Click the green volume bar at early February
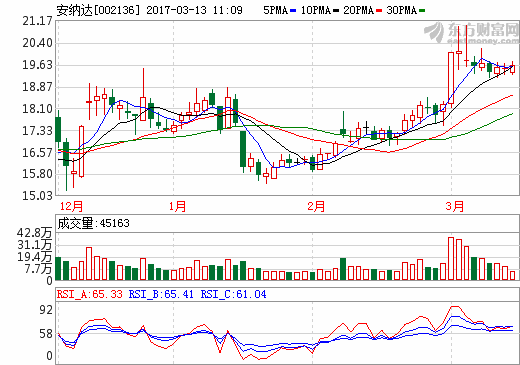520x365 pixels. point(343,269)
